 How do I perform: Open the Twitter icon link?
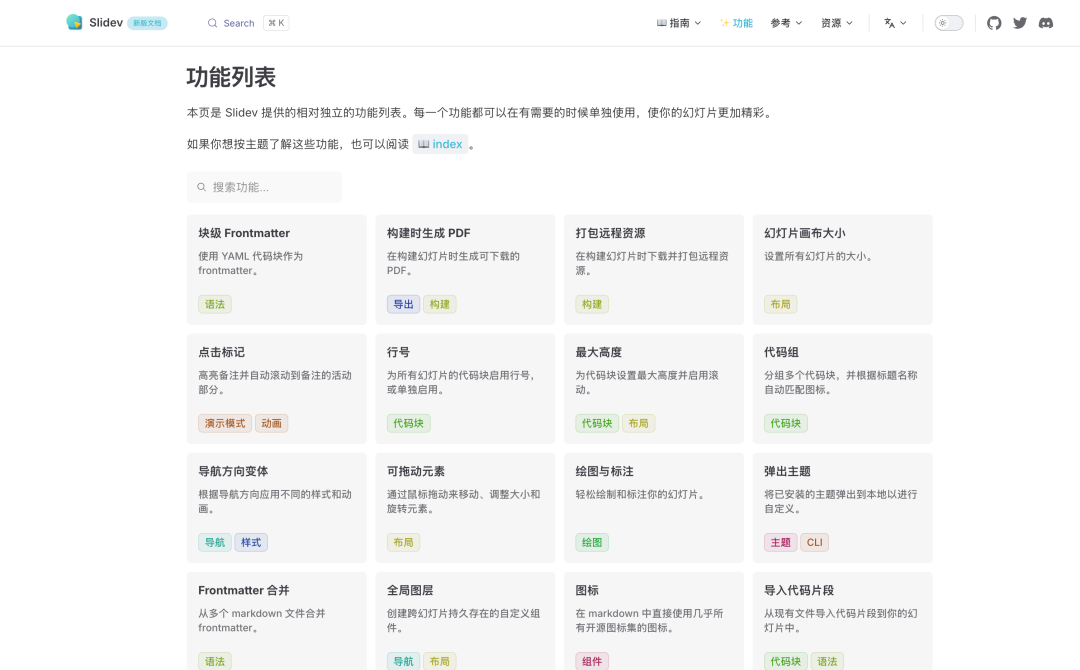pyautogui.click(x=1020, y=23)
